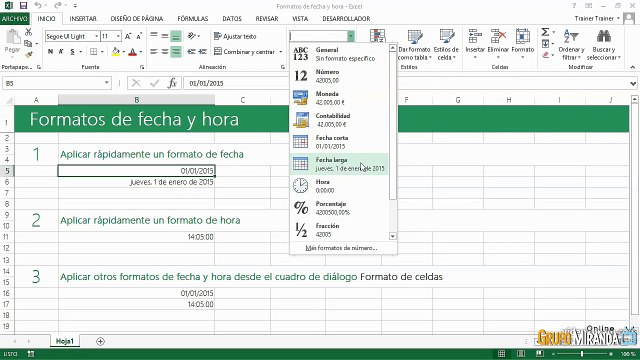The height and width of the screenshot is (360, 640).
Task: Toggle italic K formatting
Action: [x=61, y=52]
